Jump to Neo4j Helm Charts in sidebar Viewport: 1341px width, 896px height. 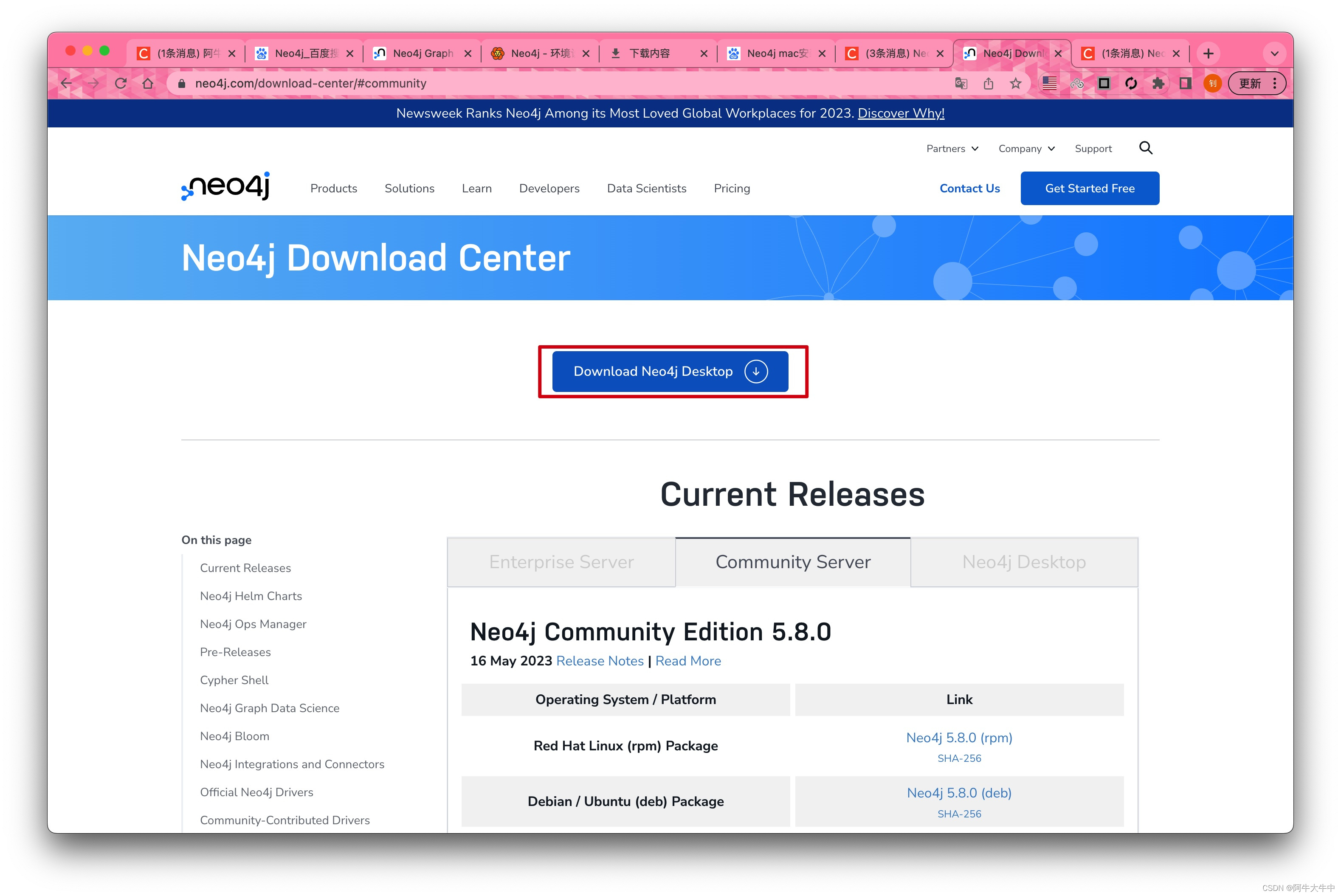click(x=251, y=596)
